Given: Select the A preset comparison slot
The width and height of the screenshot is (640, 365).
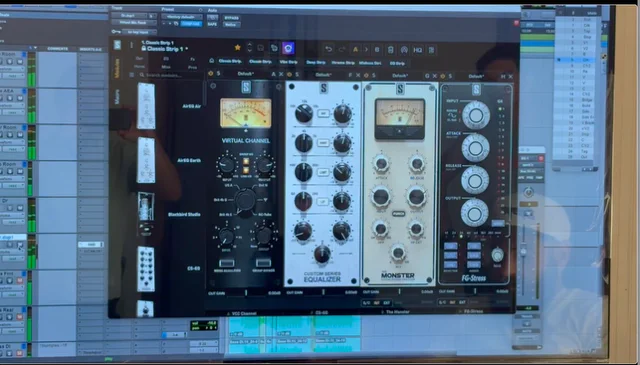Looking at the screenshot, I should pyautogui.click(x=355, y=49).
